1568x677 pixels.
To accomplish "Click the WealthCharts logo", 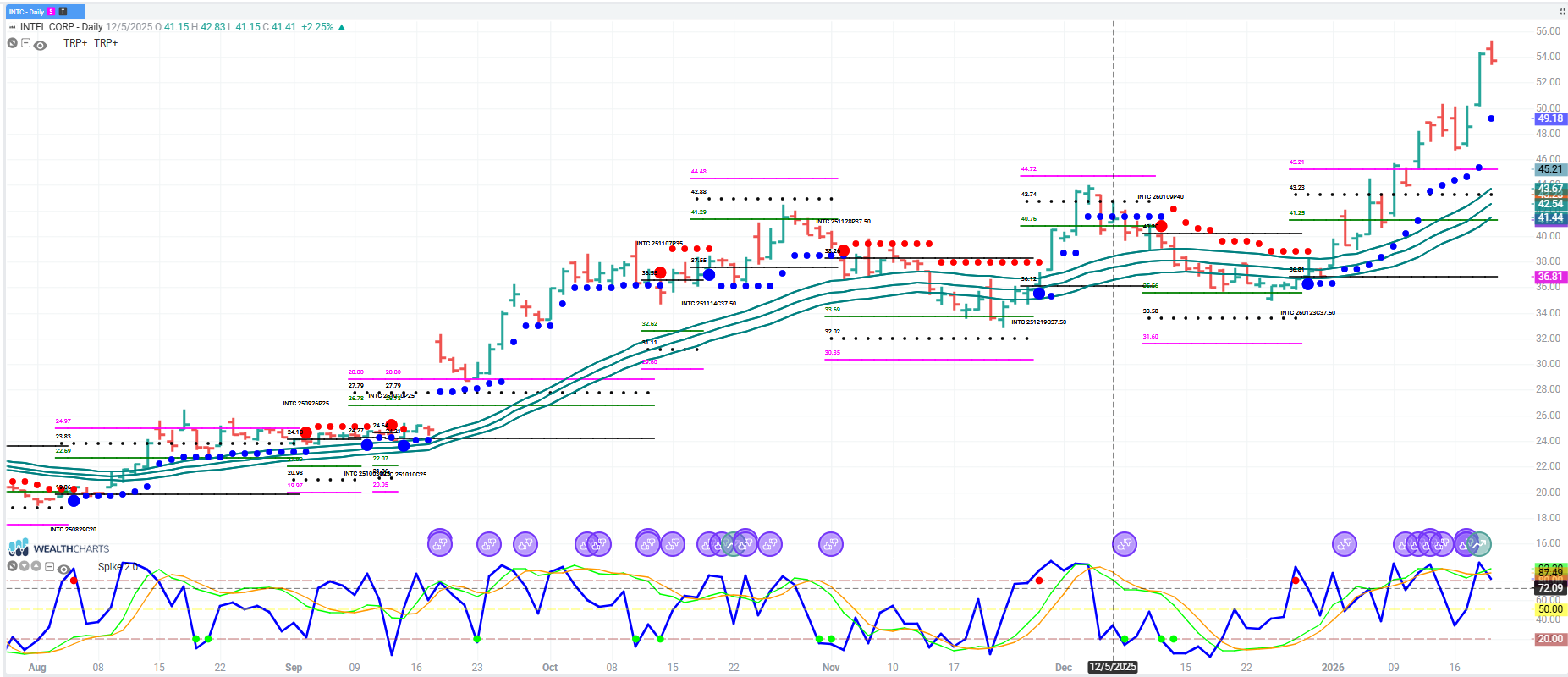I will [59, 548].
